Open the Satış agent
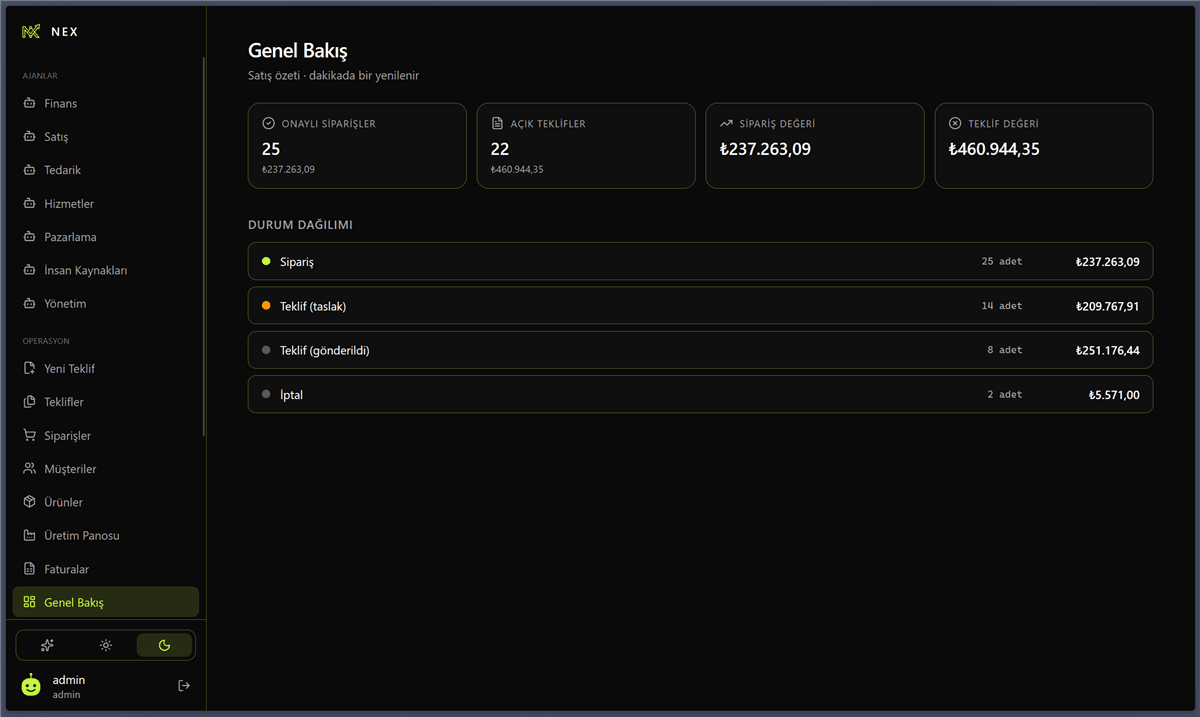The height and width of the screenshot is (717, 1200). [105, 137]
